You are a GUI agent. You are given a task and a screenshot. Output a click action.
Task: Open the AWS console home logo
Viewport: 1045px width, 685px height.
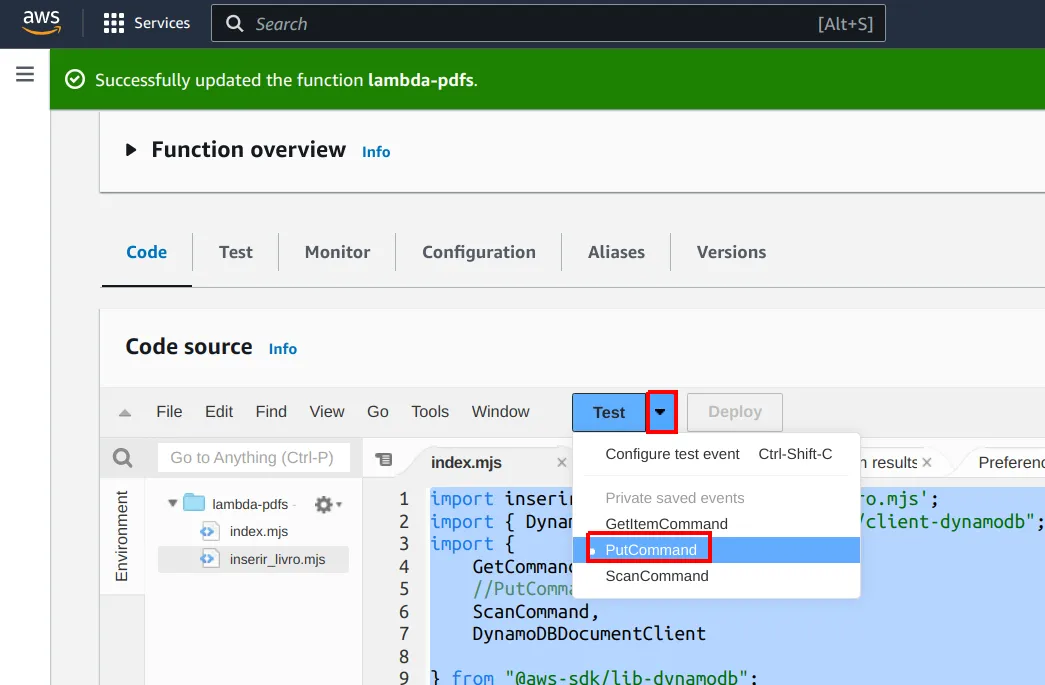41,23
